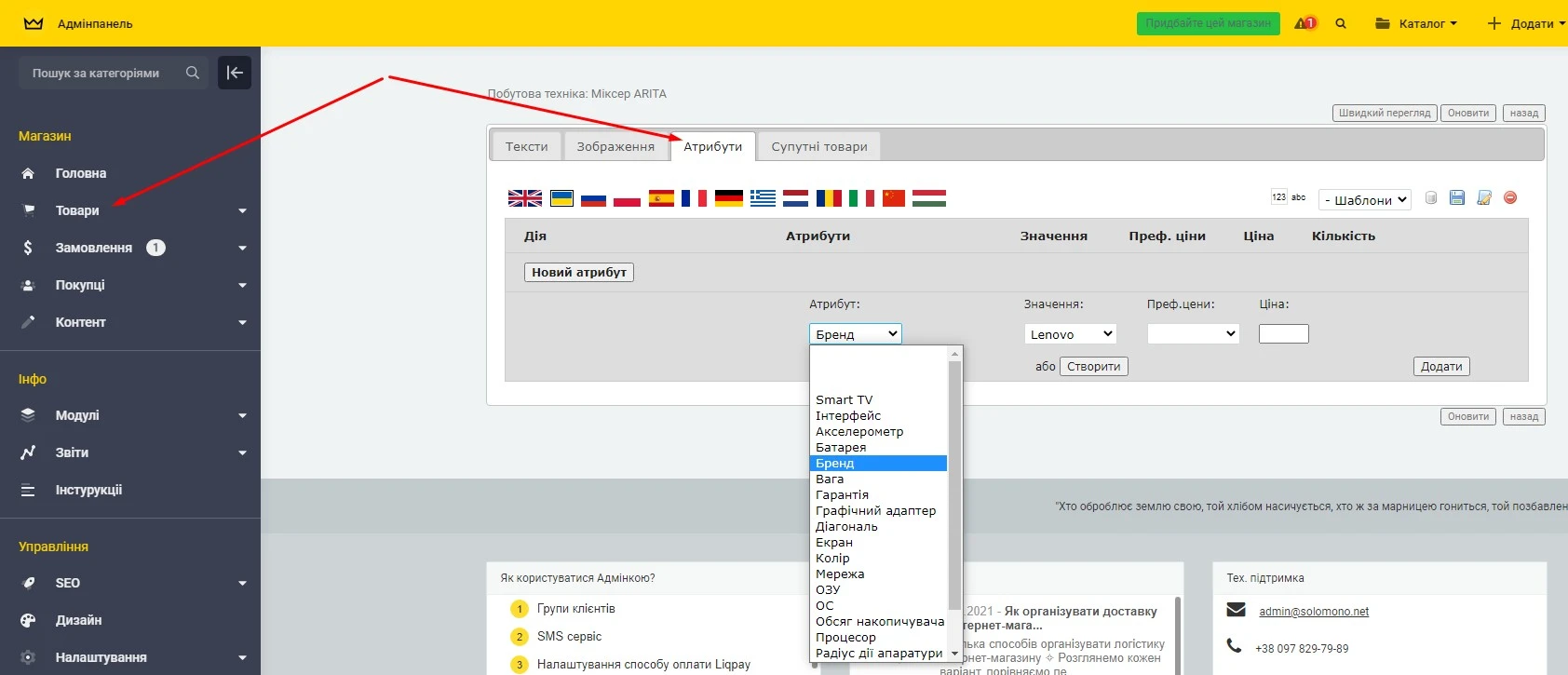The width and height of the screenshot is (1568, 675).
Task: Expand the Замовлення sidebar menu
Action: (x=130, y=248)
